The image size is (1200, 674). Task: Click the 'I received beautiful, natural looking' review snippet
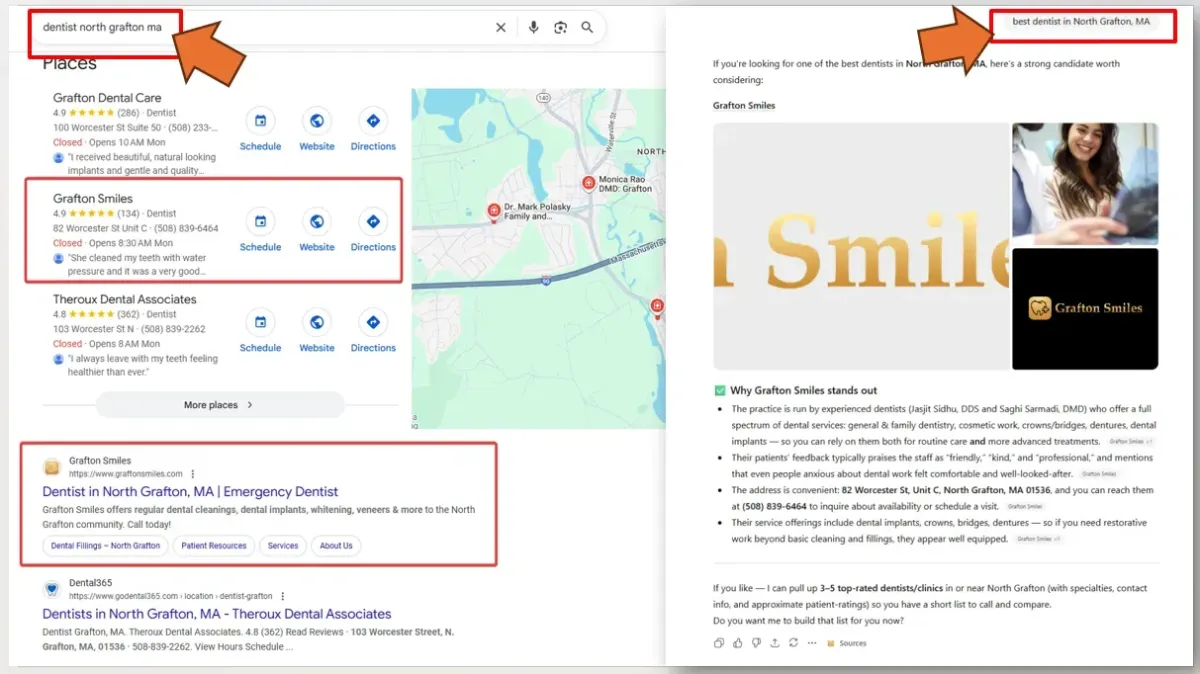coord(141,164)
